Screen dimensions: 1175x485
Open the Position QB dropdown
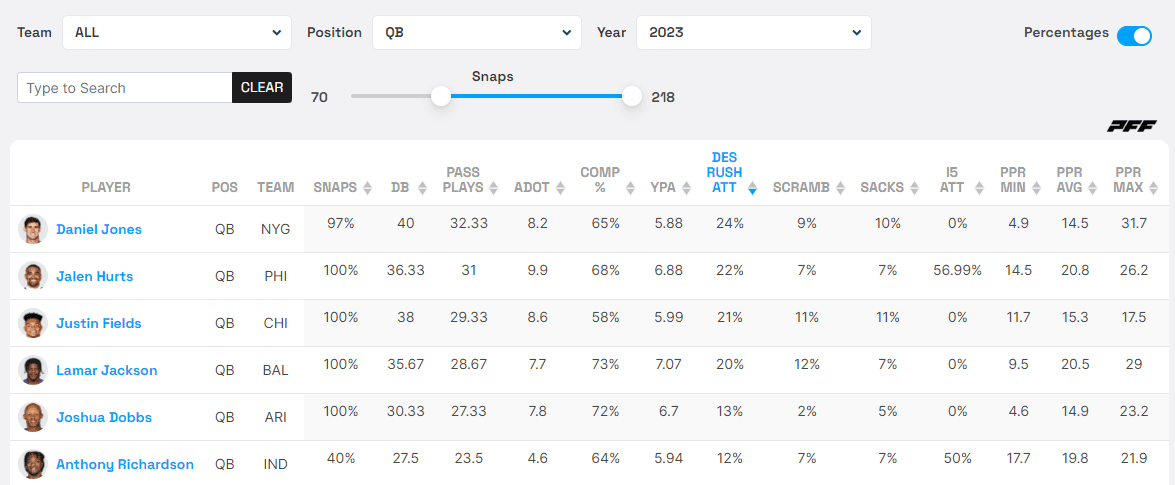[477, 33]
